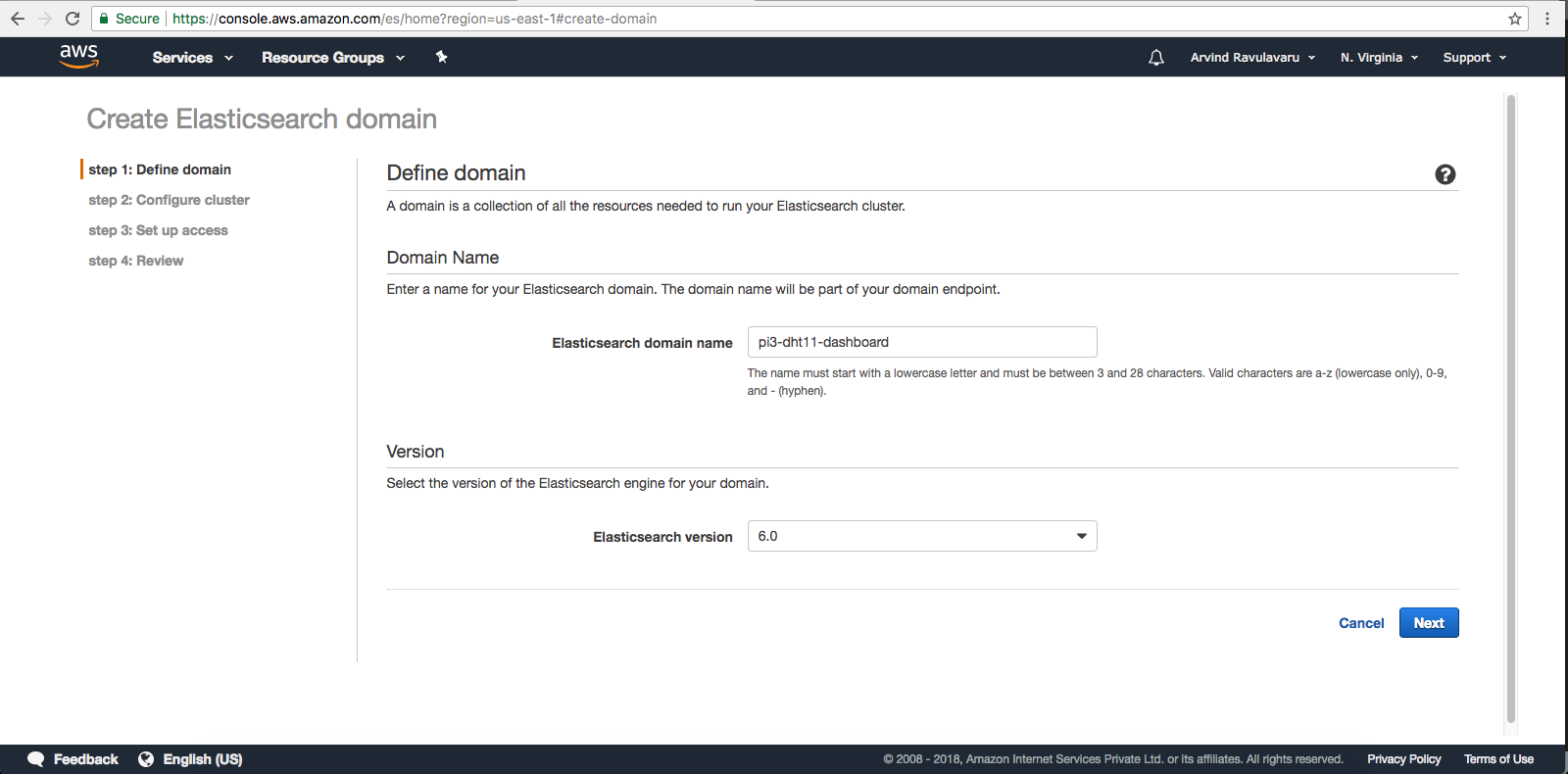
Task: Click the 'Create Elasticsearch domain' heading
Action: [262, 119]
